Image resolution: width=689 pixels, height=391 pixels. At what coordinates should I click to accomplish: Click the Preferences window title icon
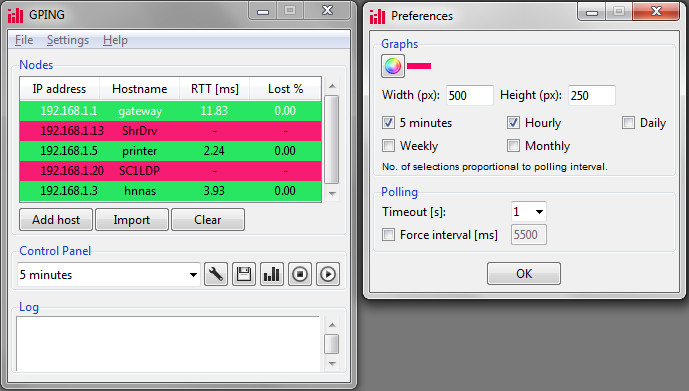tap(377, 16)
